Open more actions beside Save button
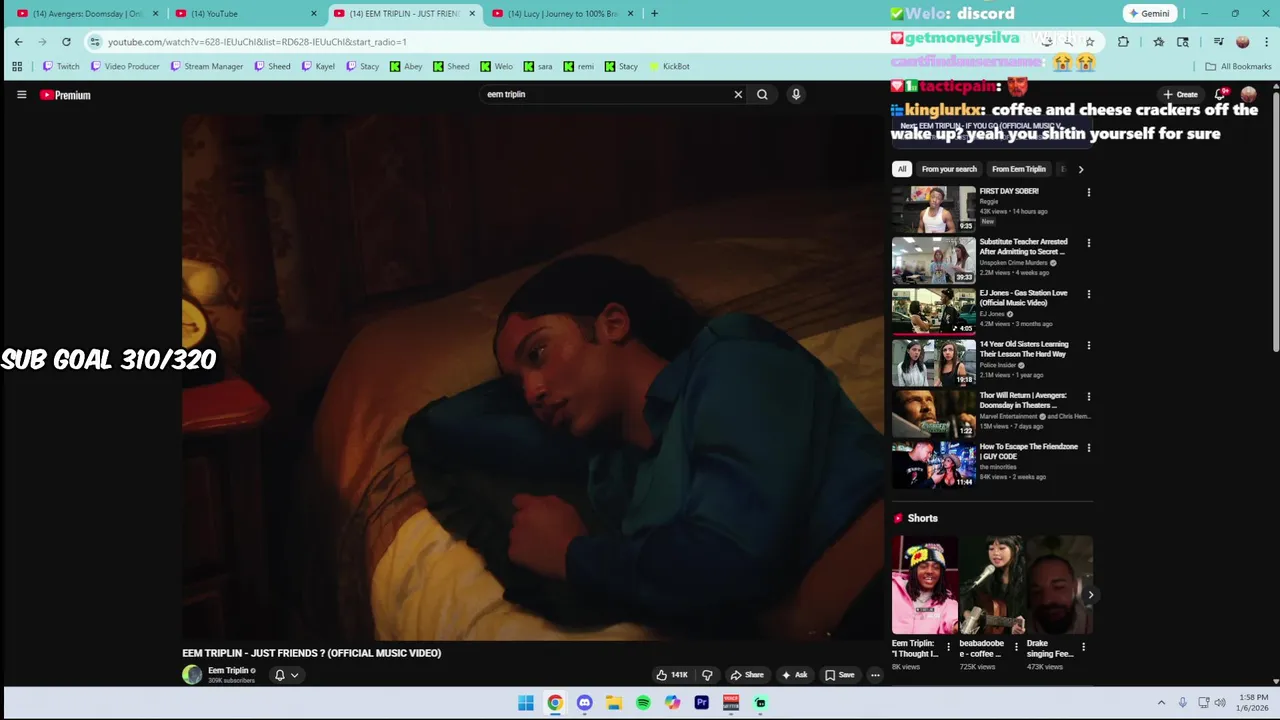 coord(875,675)
